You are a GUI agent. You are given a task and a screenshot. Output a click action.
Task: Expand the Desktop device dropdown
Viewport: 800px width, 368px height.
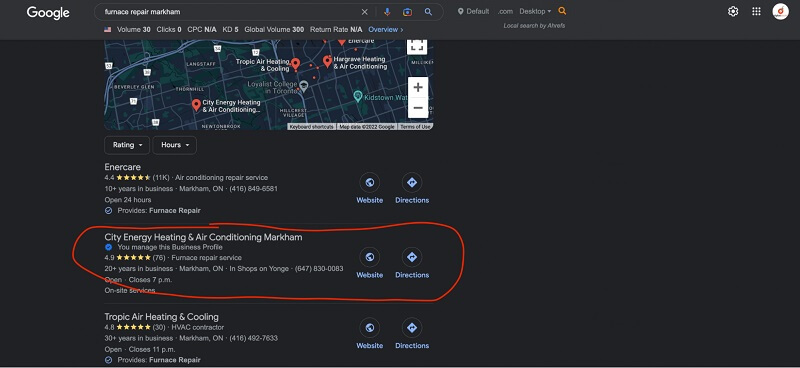[535, 11]
